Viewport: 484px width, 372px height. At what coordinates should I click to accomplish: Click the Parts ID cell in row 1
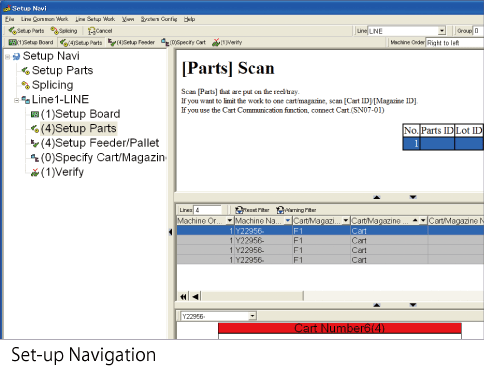[x=437, y=144]
